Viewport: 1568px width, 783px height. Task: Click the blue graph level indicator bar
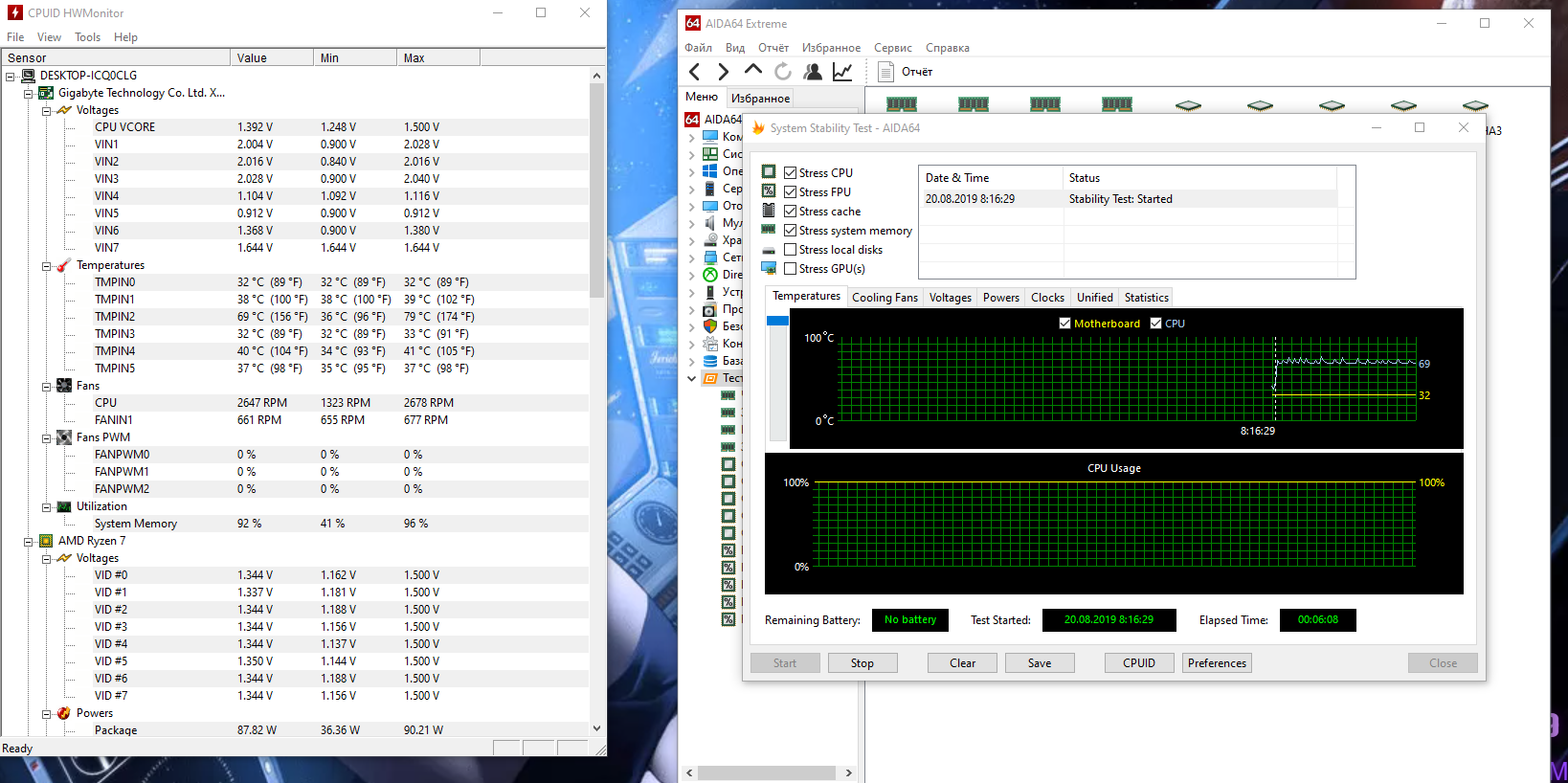tap(778, 321)
